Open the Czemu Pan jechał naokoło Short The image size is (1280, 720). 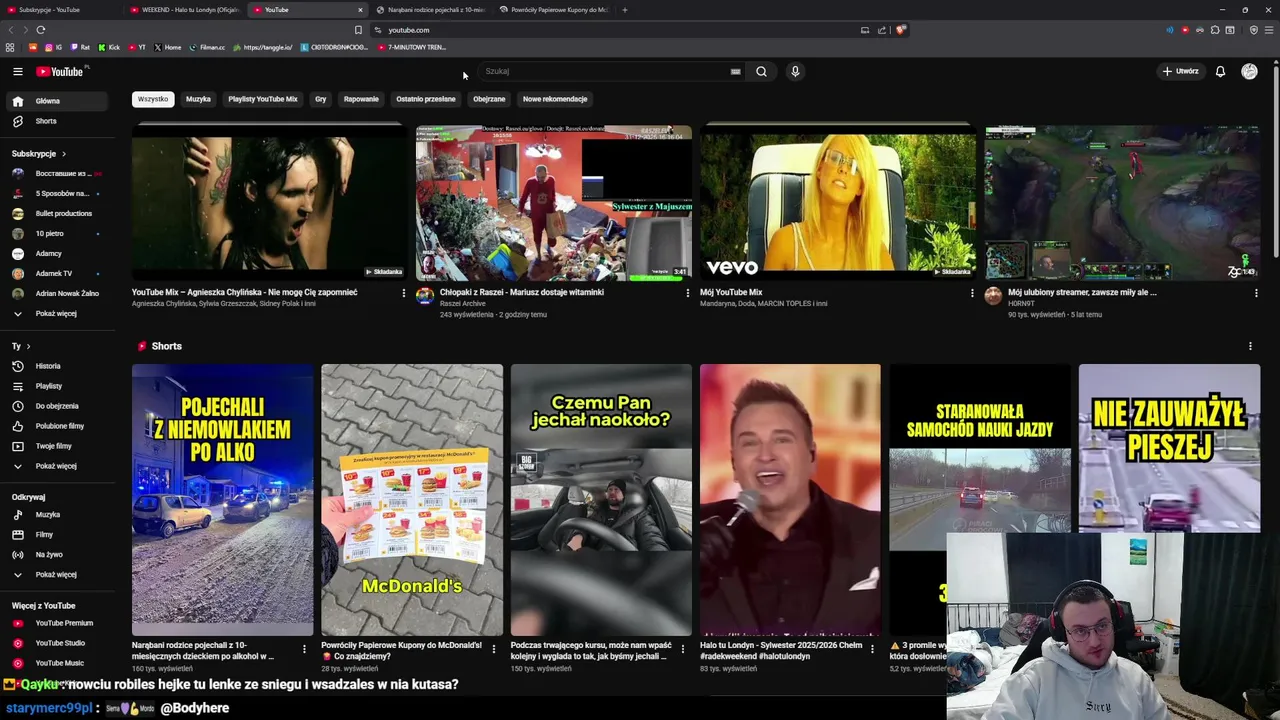pos(601,500)
